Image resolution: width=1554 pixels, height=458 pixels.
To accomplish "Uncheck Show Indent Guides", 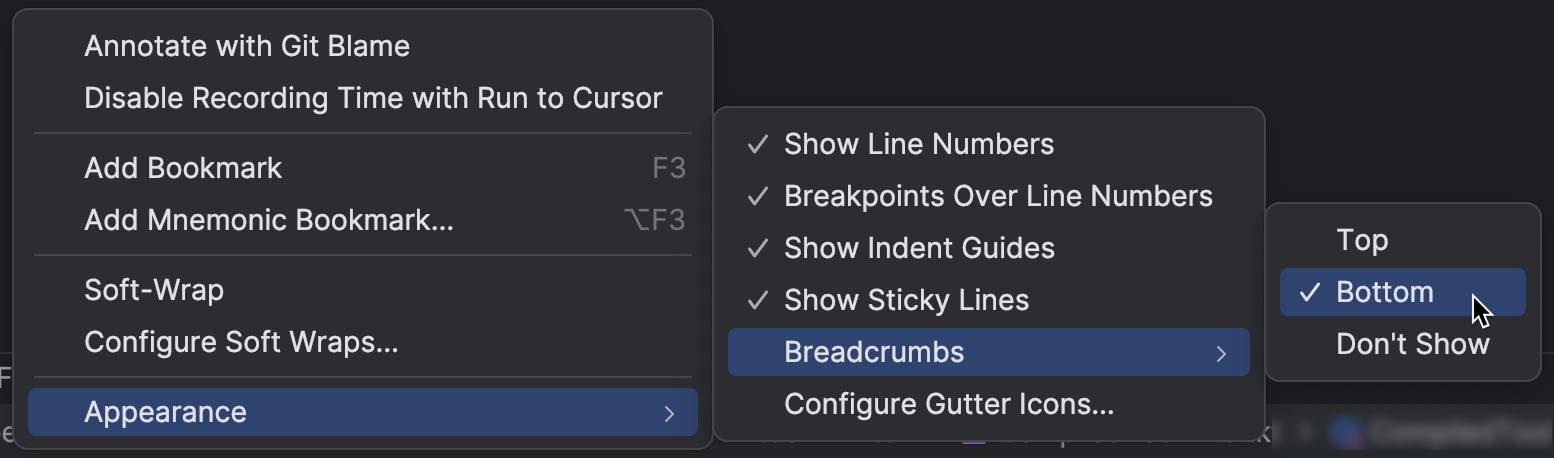I will (x=919, y=248).
